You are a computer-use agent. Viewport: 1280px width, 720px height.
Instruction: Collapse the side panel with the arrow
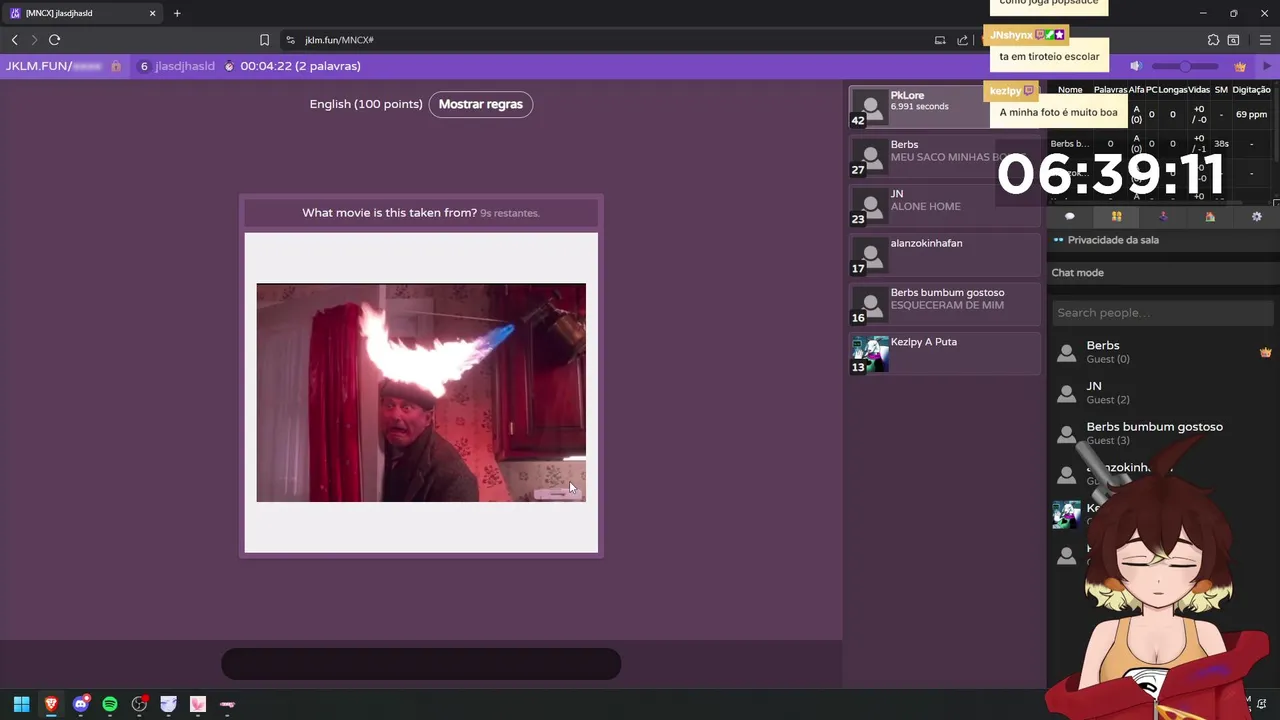pyautogui.click(x=1267, y=66)
